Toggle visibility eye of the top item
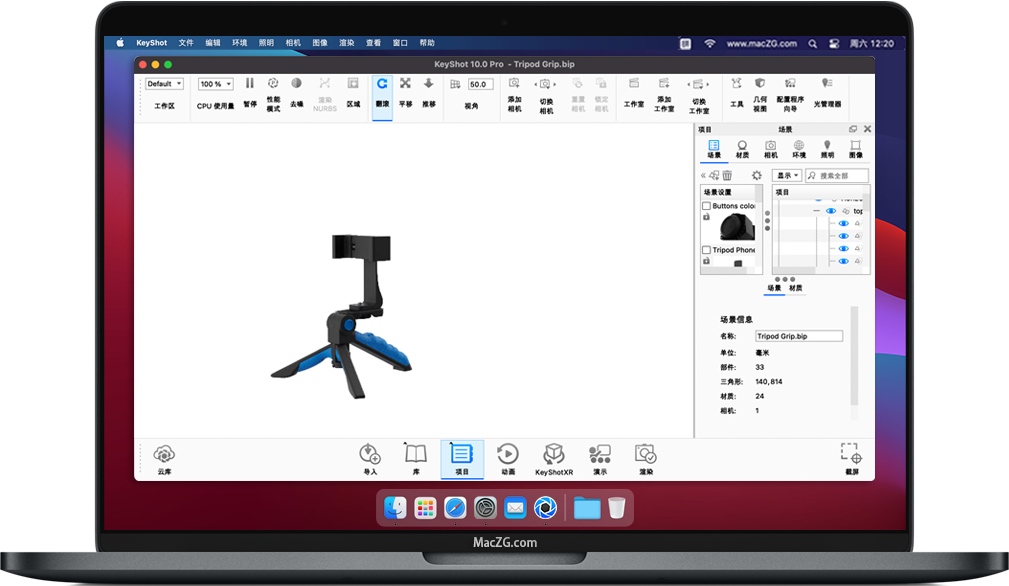 tap(831, 211)
